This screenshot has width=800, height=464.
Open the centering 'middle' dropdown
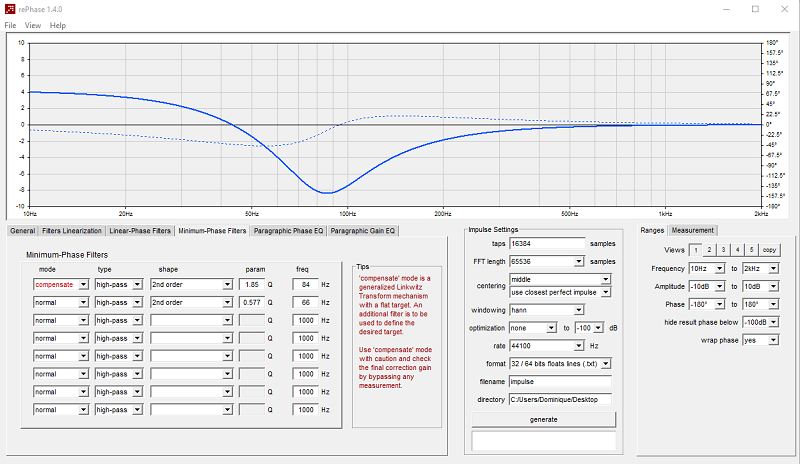pyautogui.click(x=560, y=279)
